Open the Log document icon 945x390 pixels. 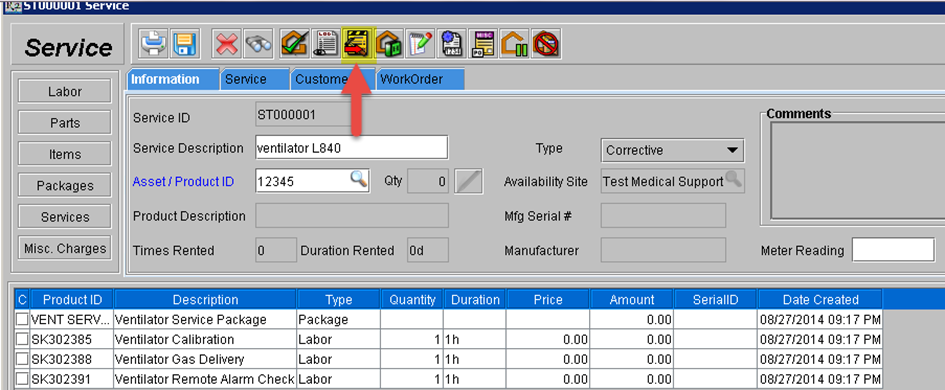pos(325,44)
